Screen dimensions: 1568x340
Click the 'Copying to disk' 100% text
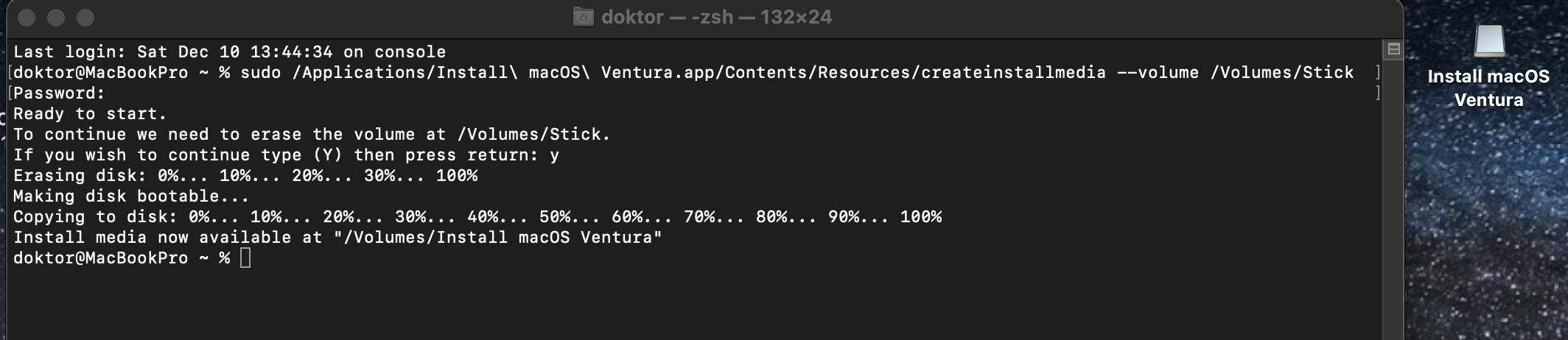click(921, 217)
